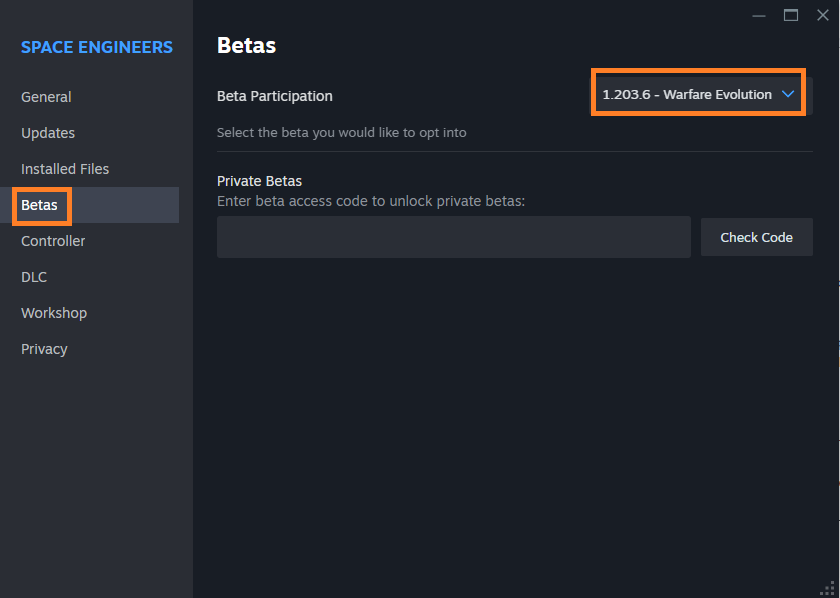Click the window resize grip icon

point(828,587)
